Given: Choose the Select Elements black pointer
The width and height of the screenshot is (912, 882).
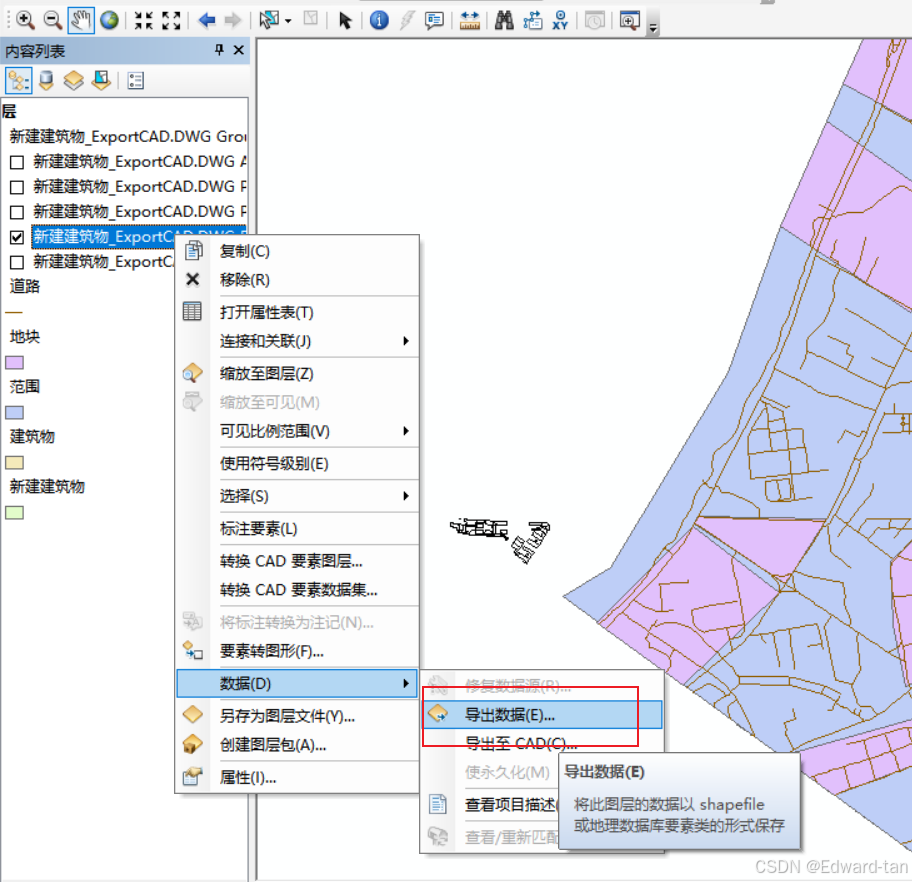Looking at the screenshot, I should point(345,21).
